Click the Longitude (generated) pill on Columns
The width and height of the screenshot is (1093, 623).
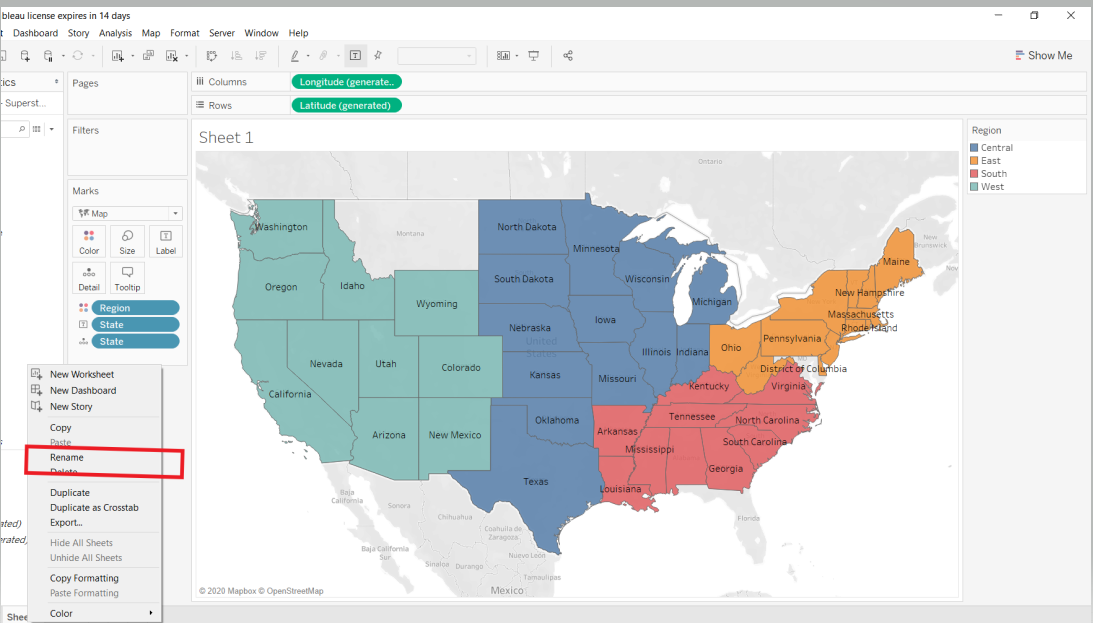346,82
